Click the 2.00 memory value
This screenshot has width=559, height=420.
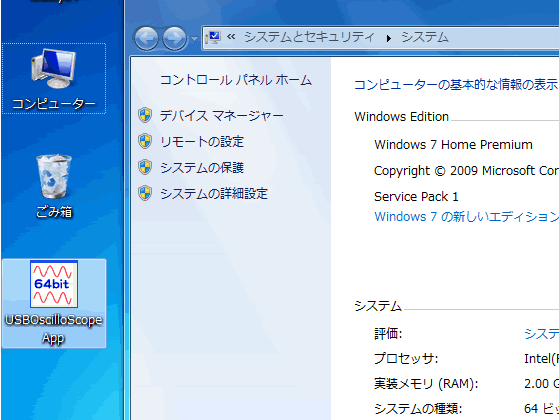tap(542, 384)
